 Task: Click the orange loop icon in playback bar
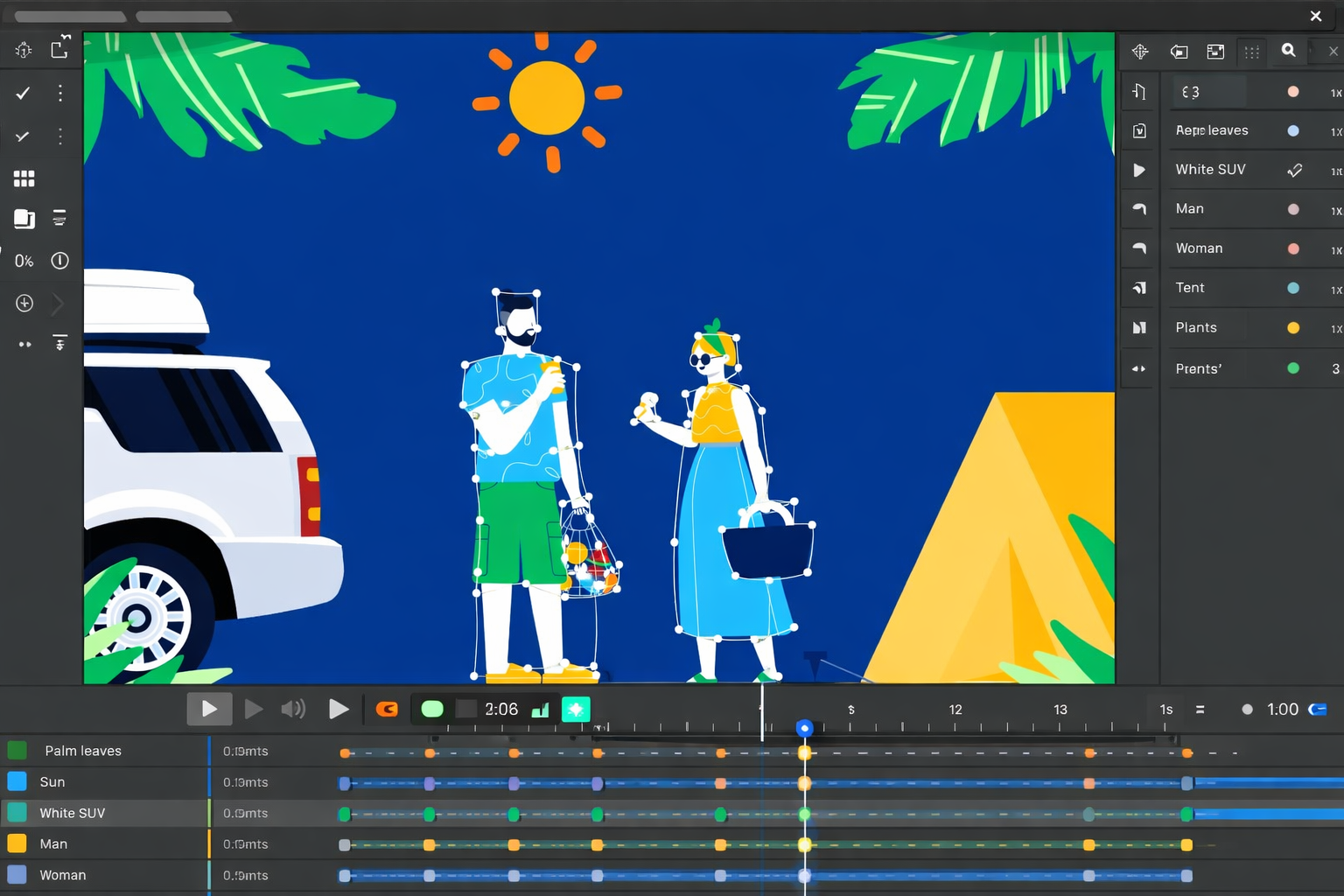coord(387,709)
